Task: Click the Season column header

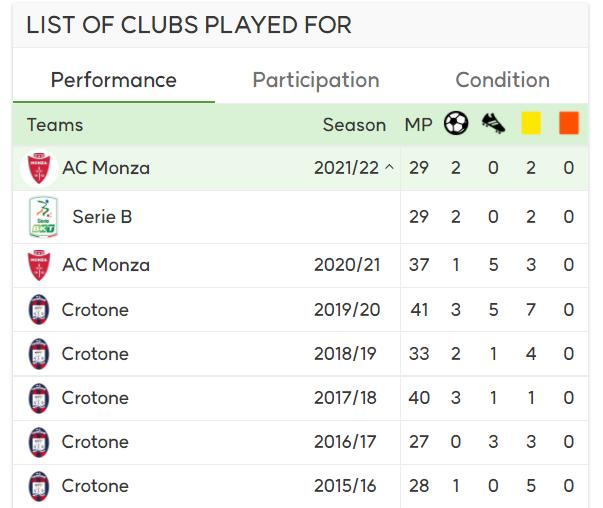Action: 354,125
